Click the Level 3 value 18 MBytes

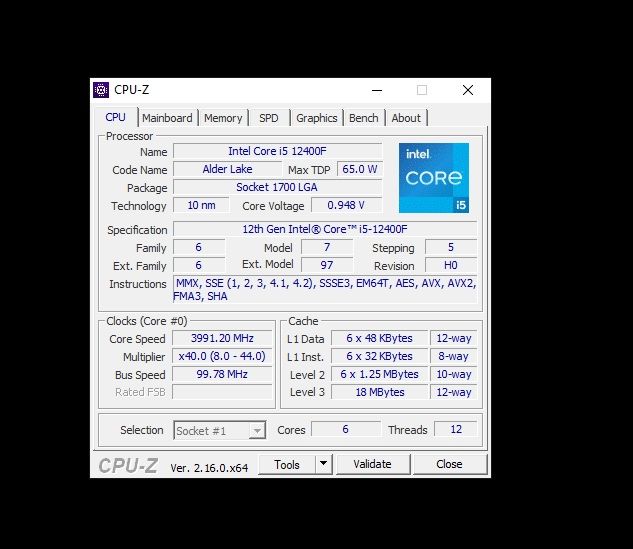(379, 392)
